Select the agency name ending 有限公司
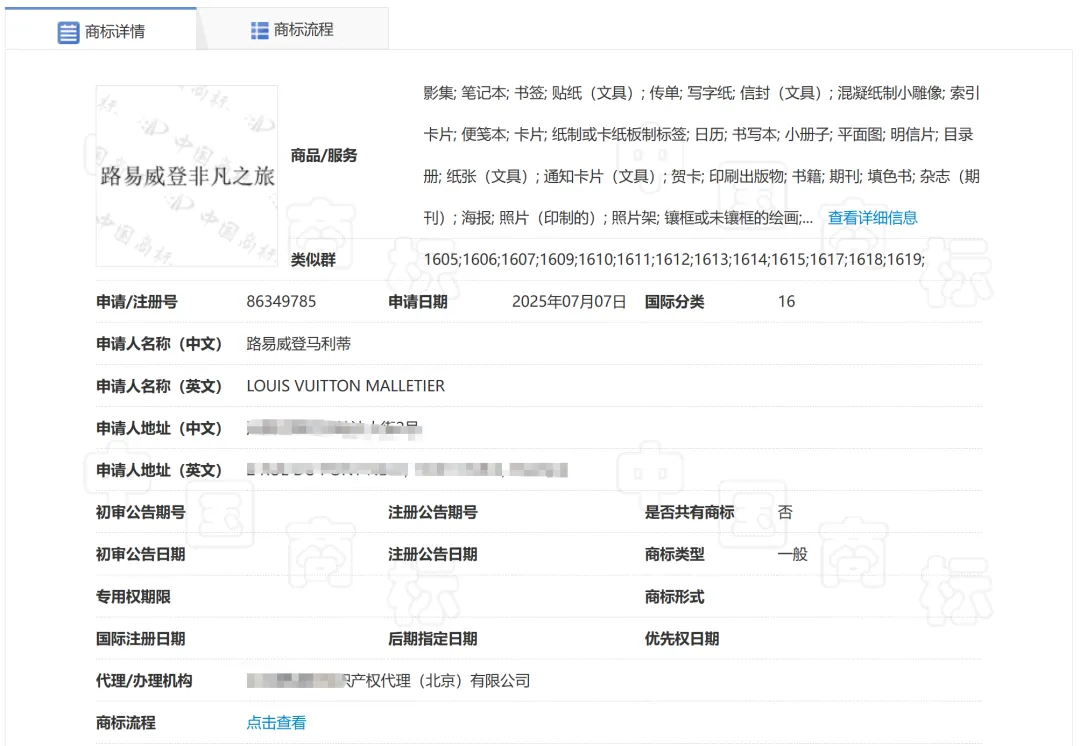The image size is (1080, 746). (388, 681)
